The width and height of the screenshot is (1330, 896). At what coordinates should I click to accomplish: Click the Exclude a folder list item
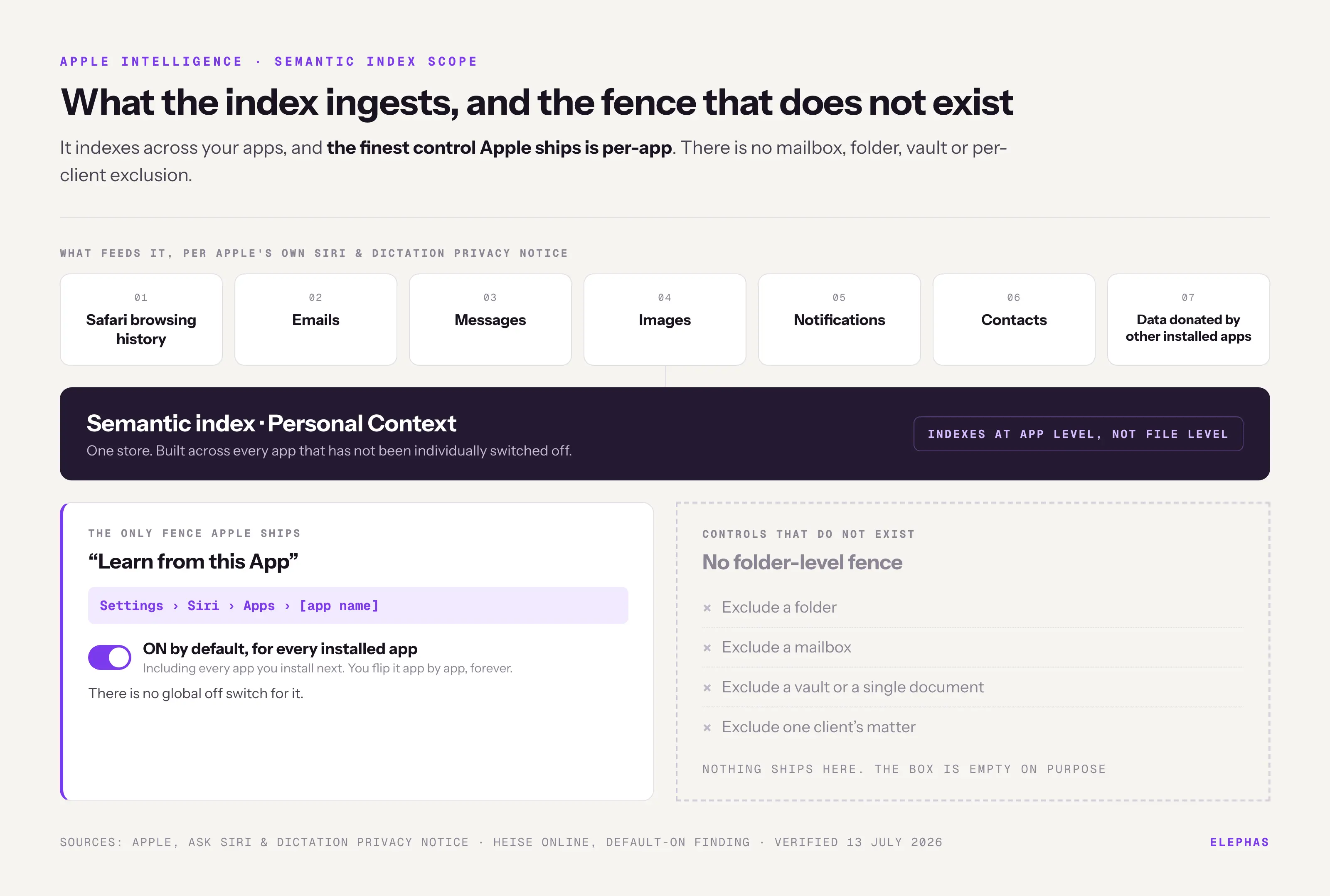(973, 608)
